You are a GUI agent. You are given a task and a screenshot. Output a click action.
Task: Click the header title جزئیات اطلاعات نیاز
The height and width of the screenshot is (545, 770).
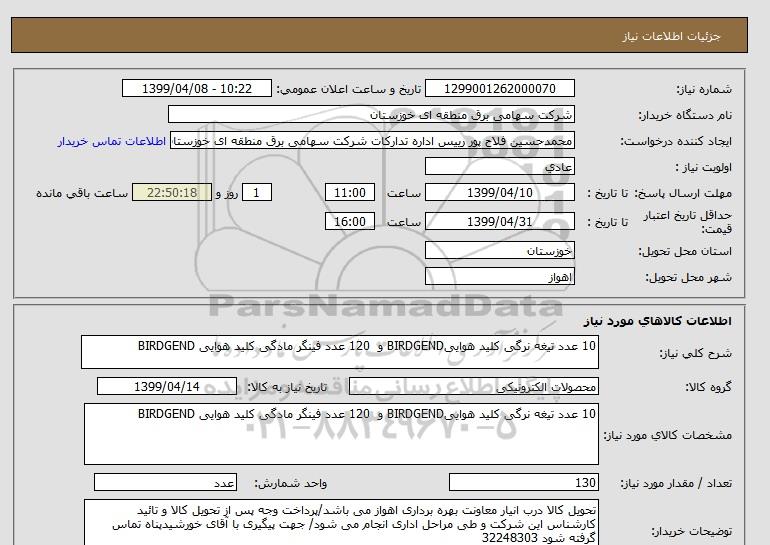[671, 36]
